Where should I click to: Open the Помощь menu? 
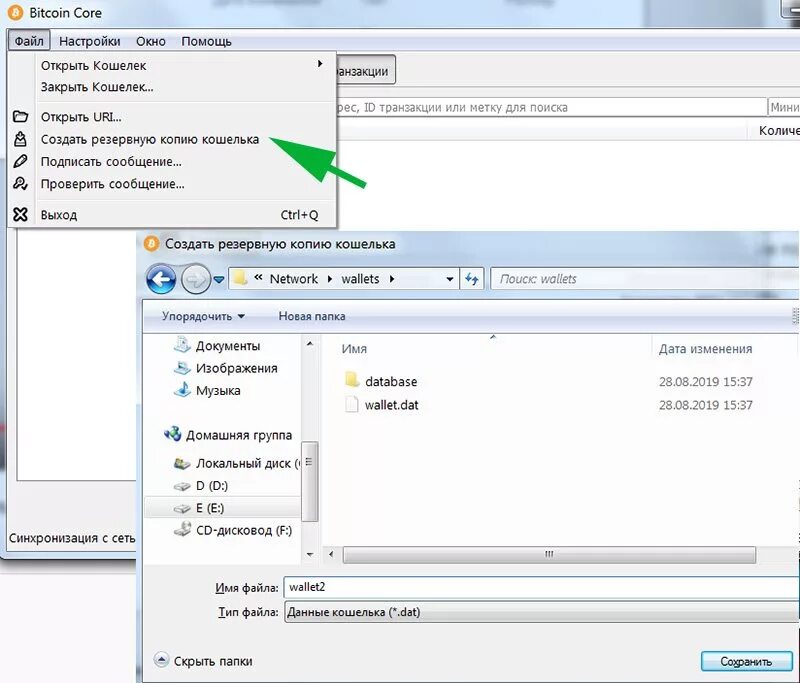[x=206, y=41]
